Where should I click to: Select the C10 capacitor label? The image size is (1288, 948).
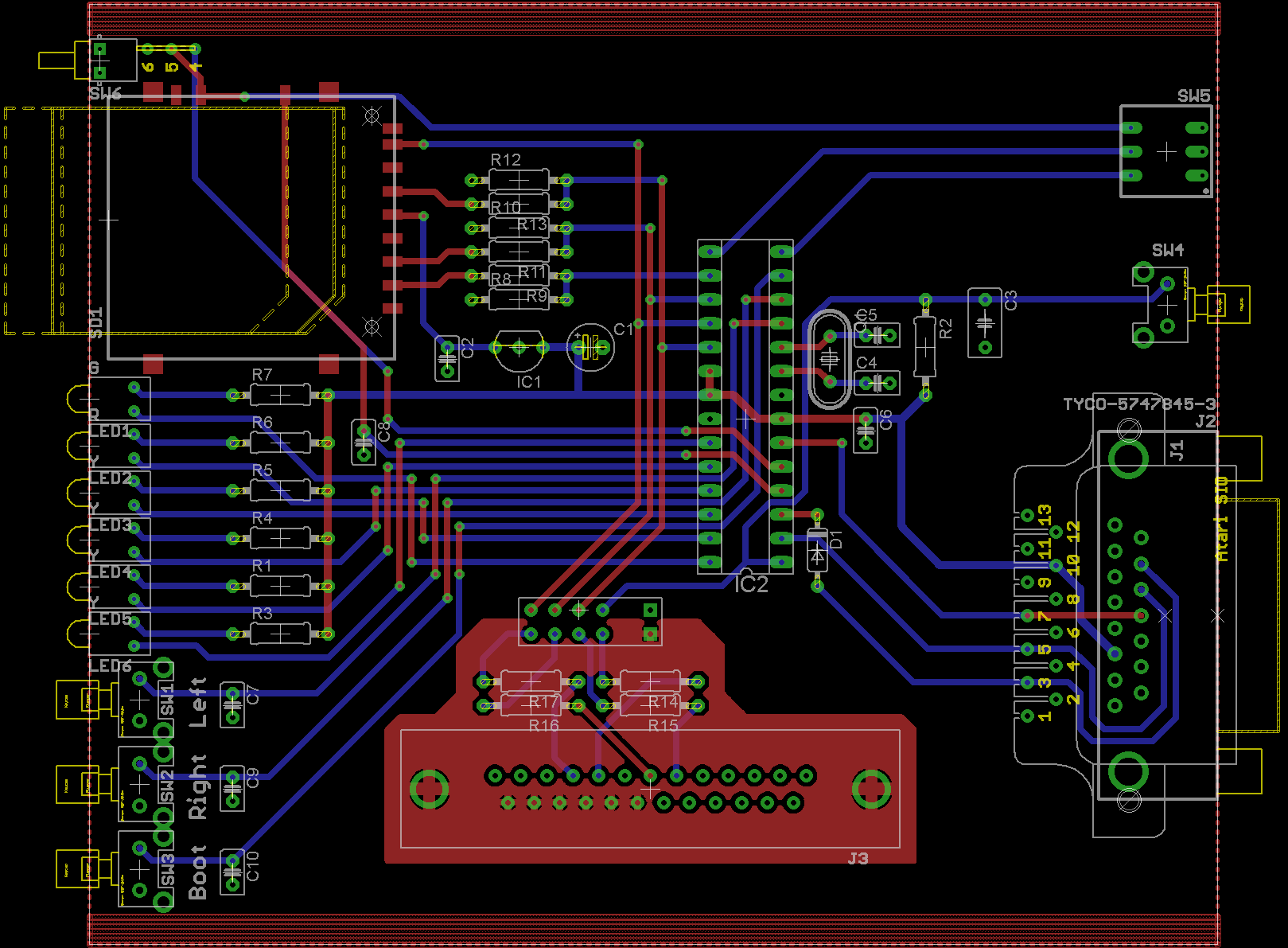click(x=253, y=866)
